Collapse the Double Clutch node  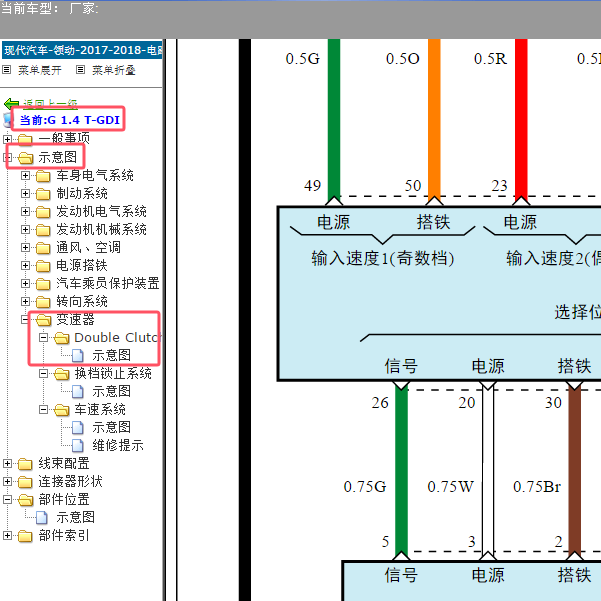43,338
